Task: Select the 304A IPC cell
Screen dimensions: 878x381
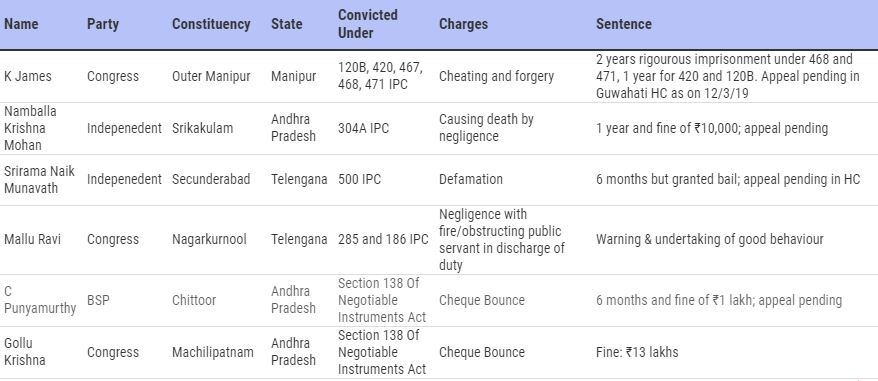Action: (x=363, y=128)
